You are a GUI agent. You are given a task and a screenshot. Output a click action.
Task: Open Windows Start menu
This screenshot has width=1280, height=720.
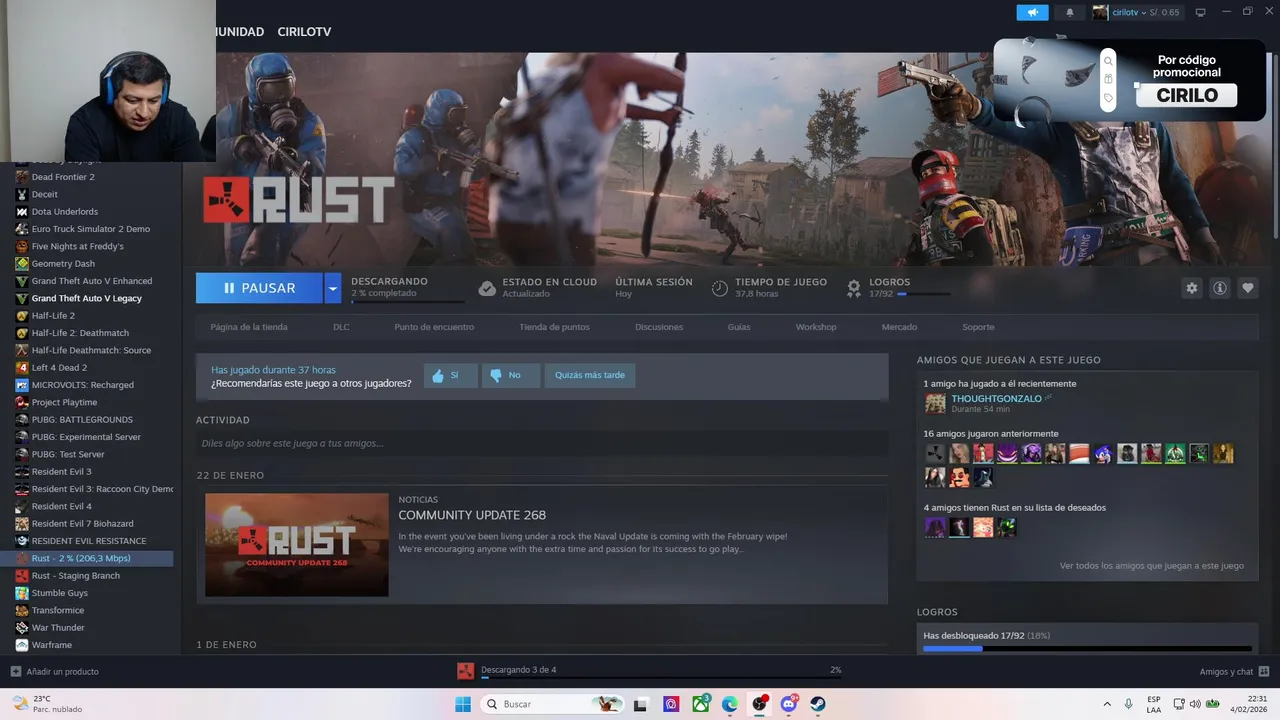[x=463, y=704]
